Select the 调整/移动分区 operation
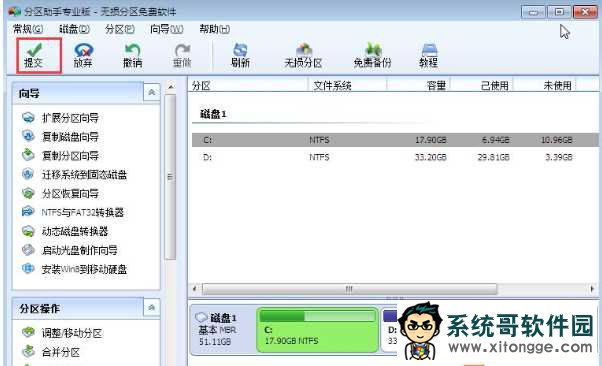The height and width of the screenshot is (366, 602). coord(71,333)
